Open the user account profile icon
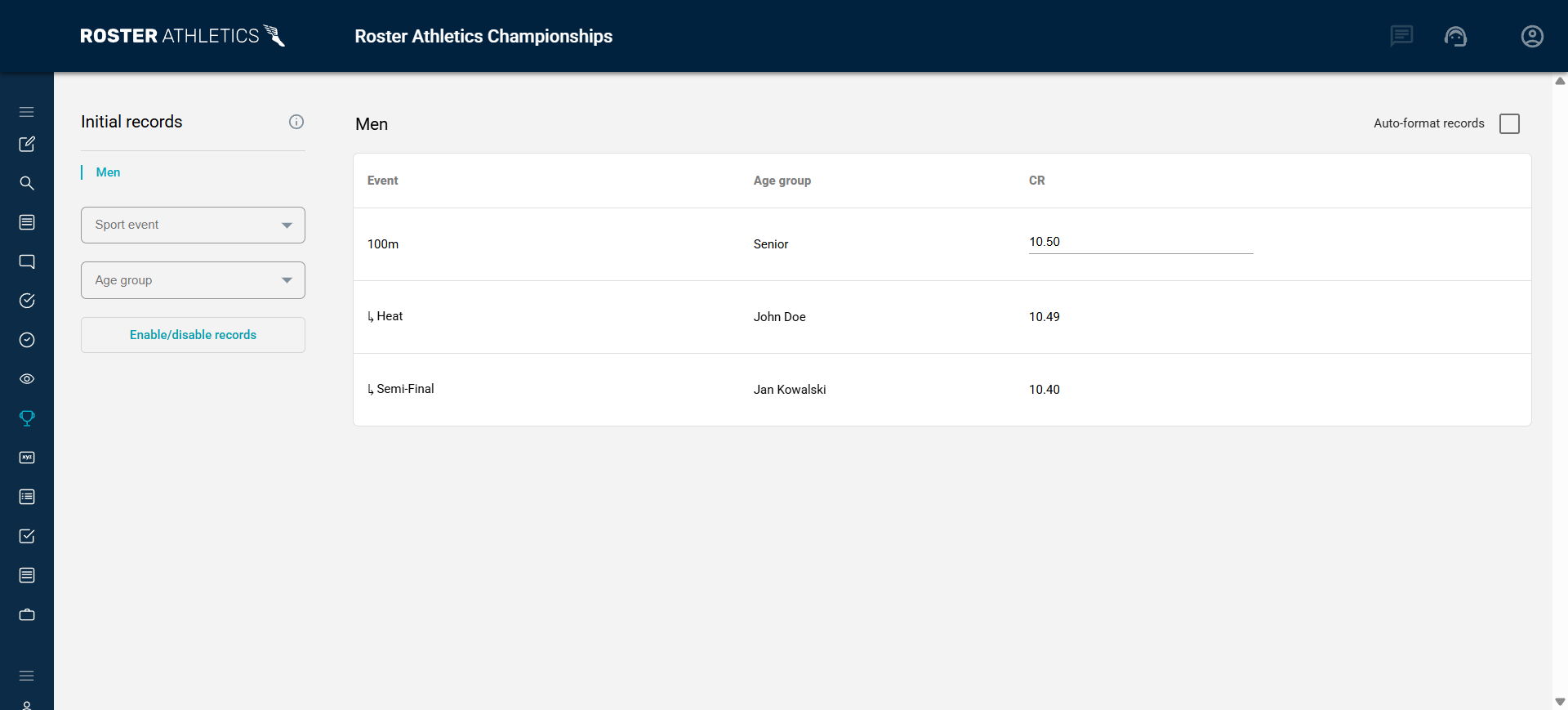 pyautogui.click(x=1532, y=36)
